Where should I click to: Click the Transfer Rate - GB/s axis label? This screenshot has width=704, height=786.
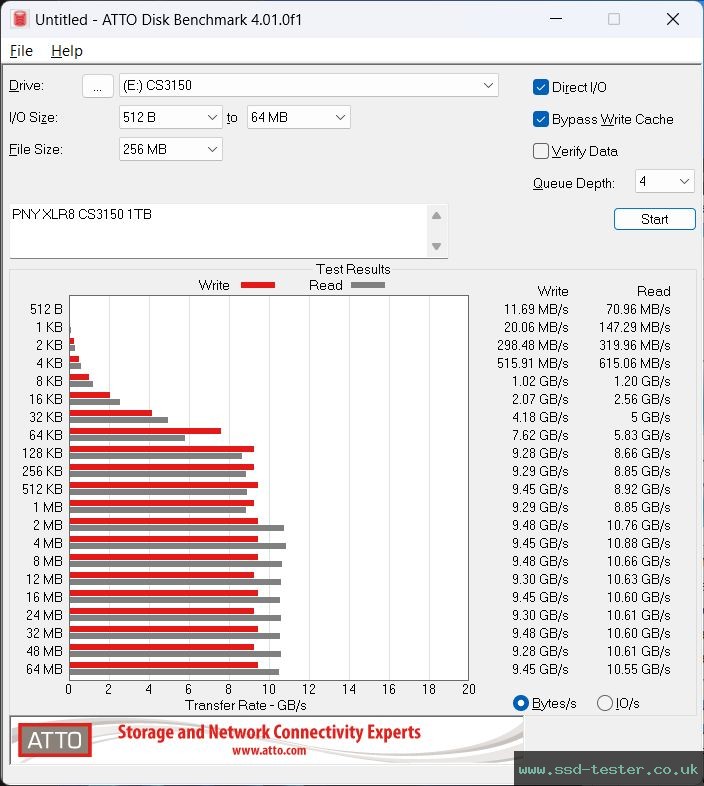pyautogui.click(x=246, y=705)
